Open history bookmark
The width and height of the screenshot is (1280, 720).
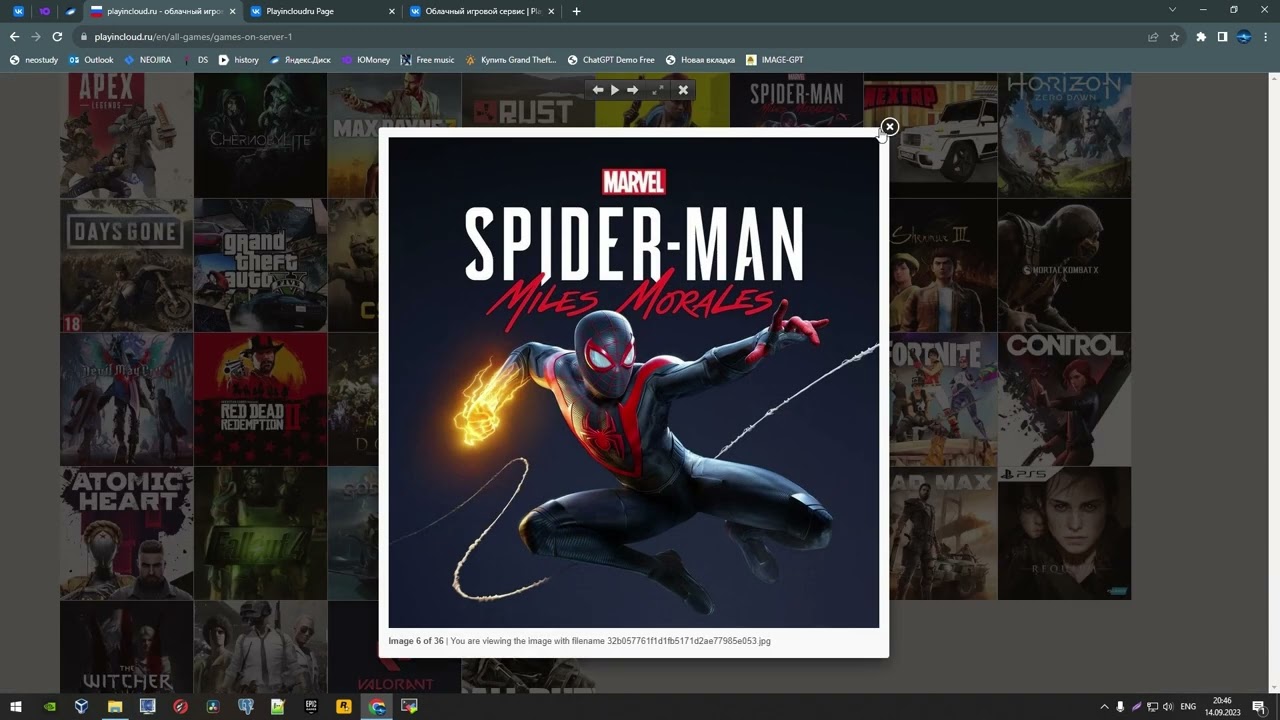(x=238, y=60)
